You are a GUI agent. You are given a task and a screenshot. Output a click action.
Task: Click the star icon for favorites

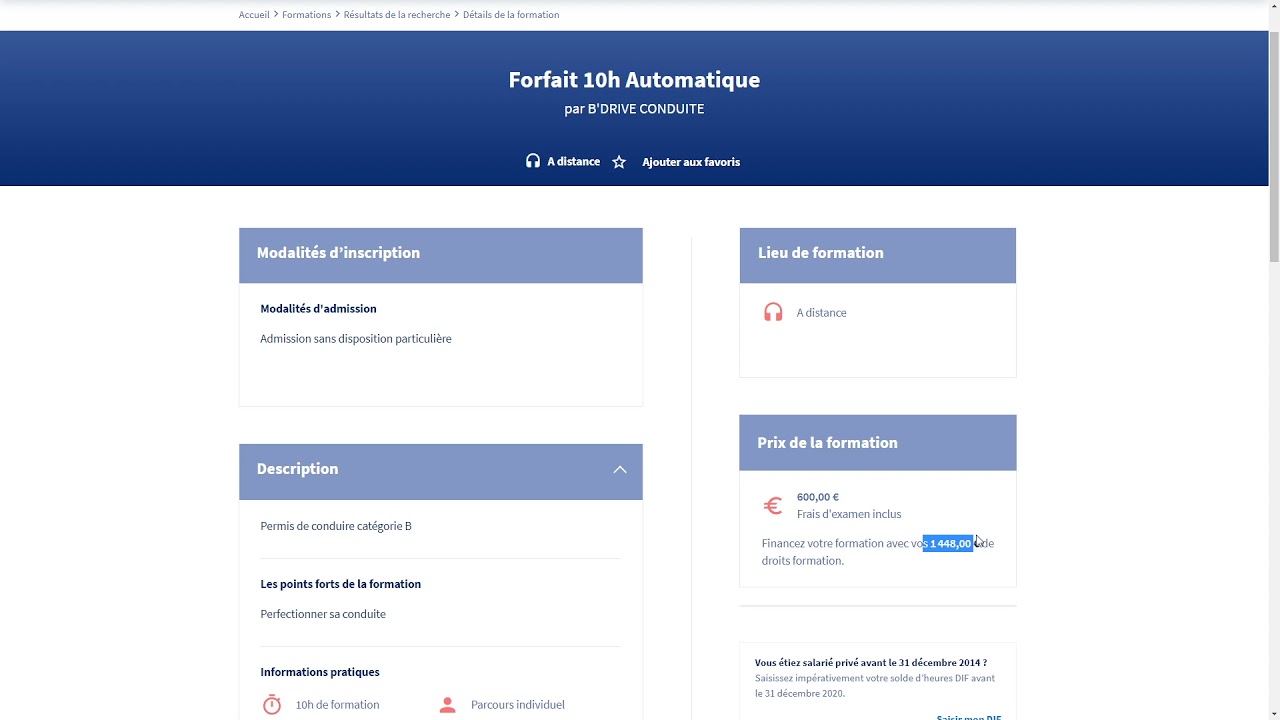[x=619, y=162]
